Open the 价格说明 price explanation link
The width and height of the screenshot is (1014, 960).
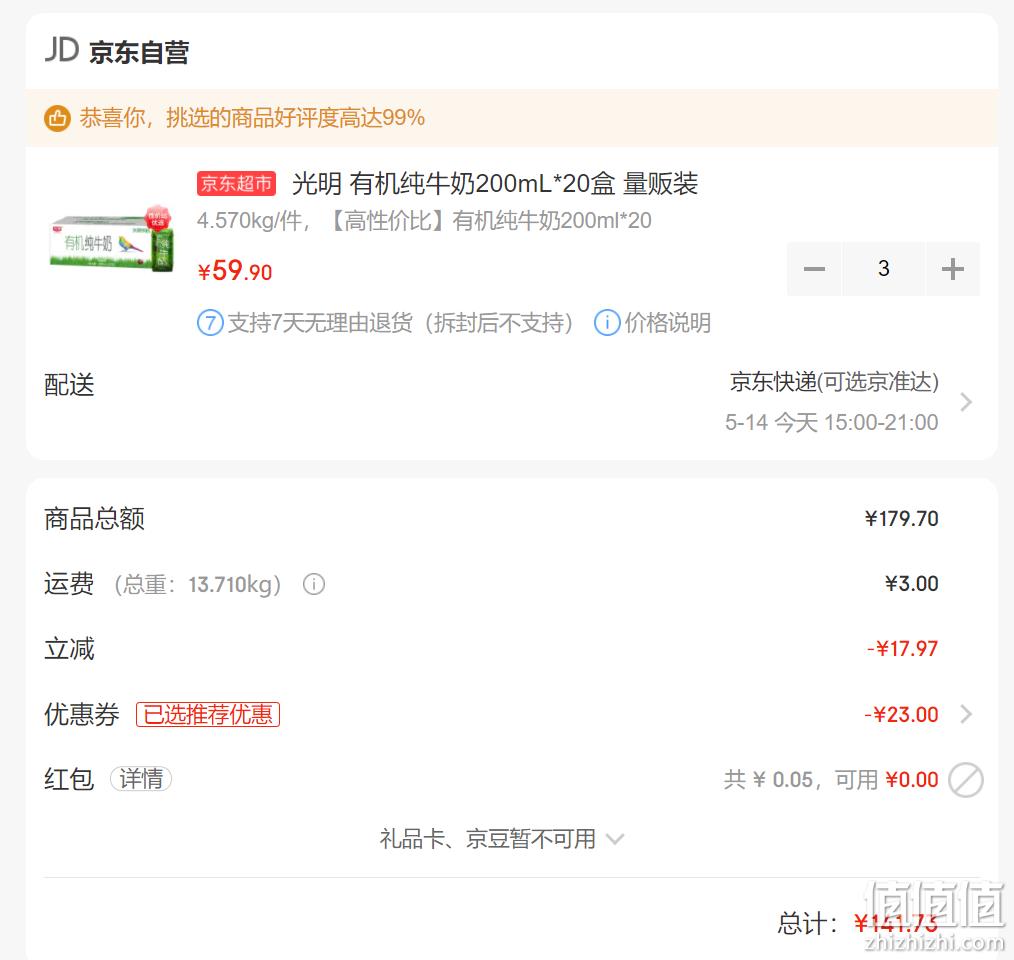pos(667,323)
